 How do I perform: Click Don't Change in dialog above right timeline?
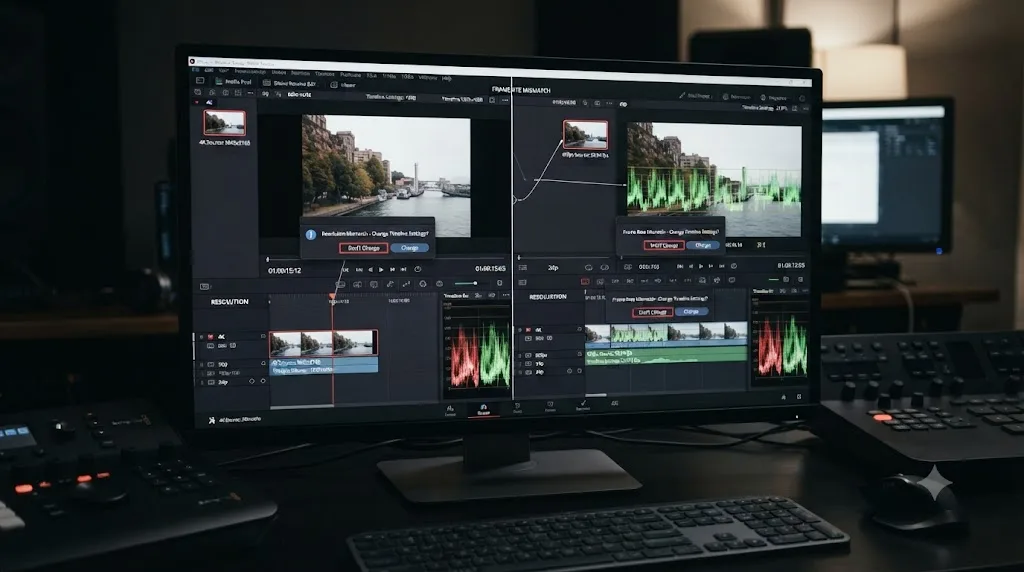pos(652,312)
